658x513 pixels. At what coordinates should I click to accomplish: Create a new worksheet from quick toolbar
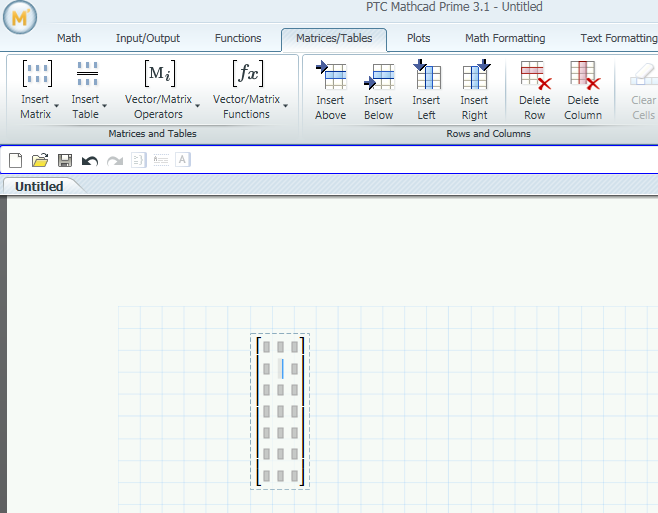click(16, 160)
